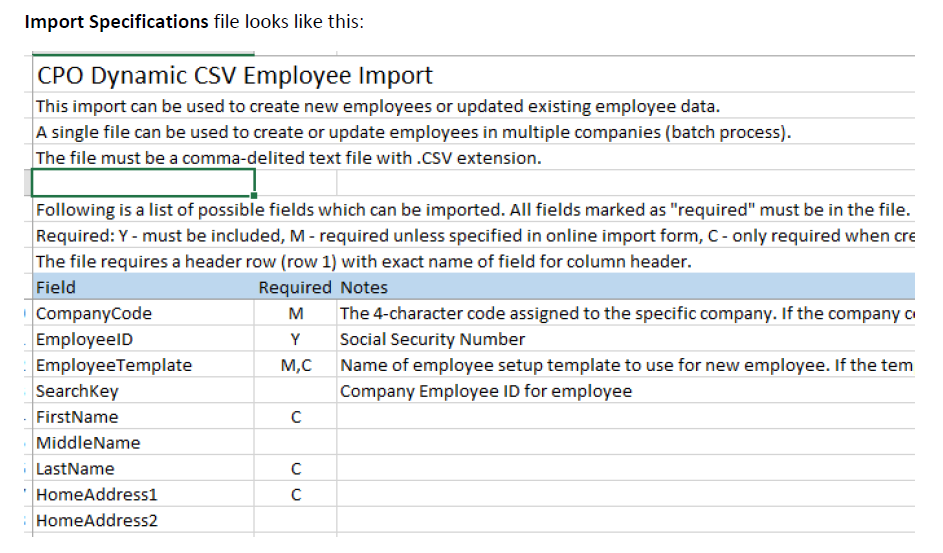Image resolution: width=943 pixels, height=553 pixels.
Task: Select the CompanyCode field cell
Action: [143, 313]
